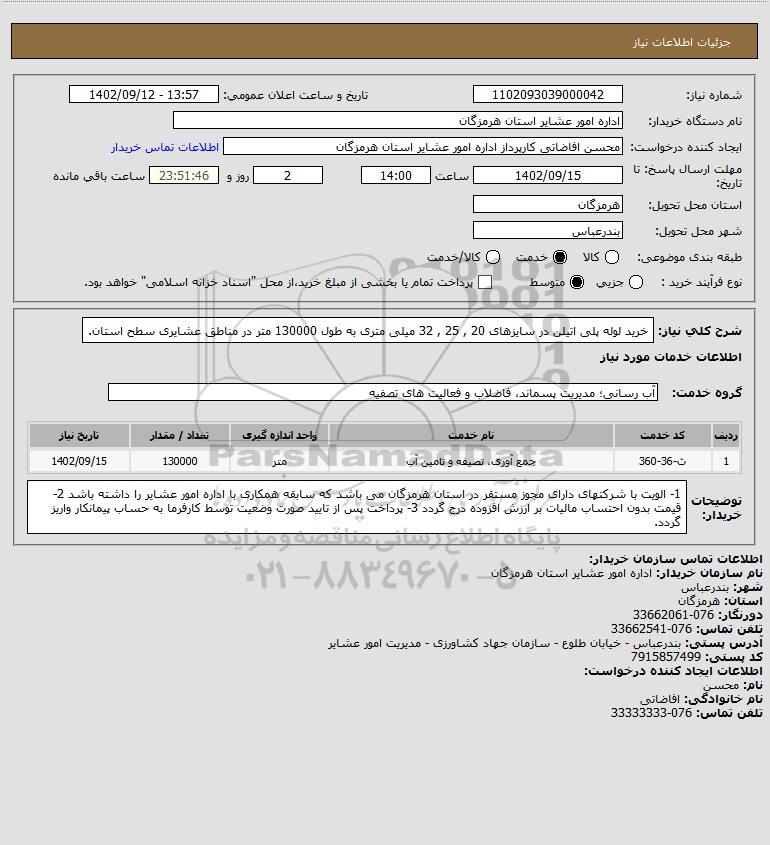770x845 pixels.
Task: Click the کد خدمت column header
Action: (662, 435)
